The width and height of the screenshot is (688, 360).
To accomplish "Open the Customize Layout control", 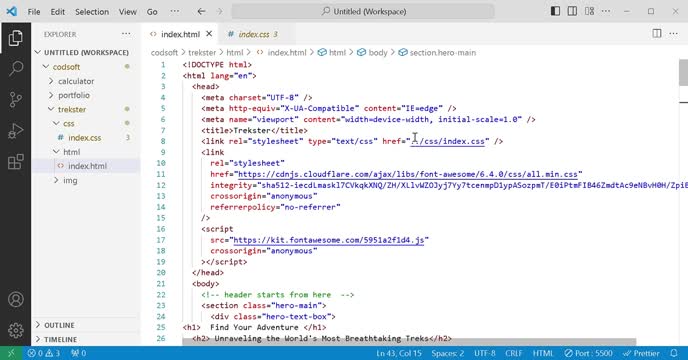I will click(x=589, y=11).
